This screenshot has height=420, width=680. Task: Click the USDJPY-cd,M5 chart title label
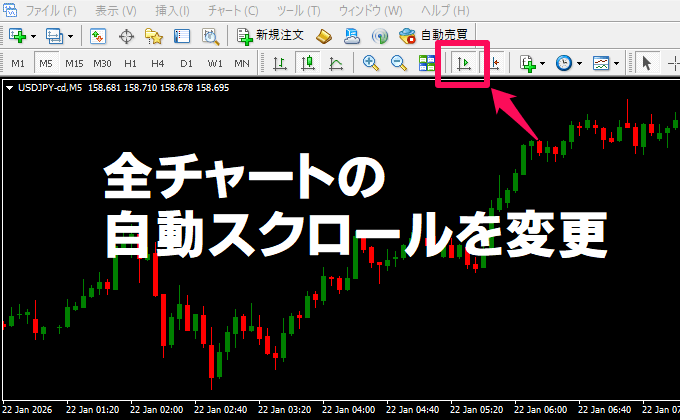[48, 88]
